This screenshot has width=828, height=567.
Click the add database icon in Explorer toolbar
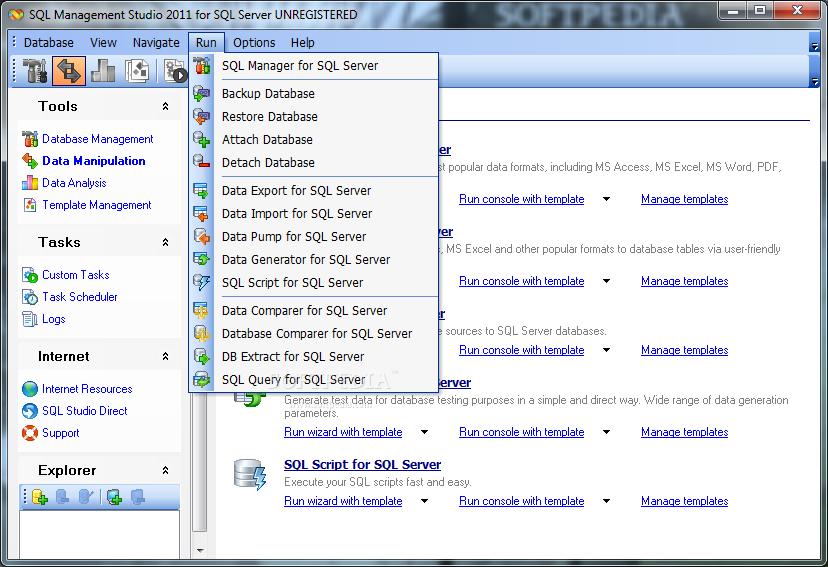pyautogui.click(x=40, y=496)
